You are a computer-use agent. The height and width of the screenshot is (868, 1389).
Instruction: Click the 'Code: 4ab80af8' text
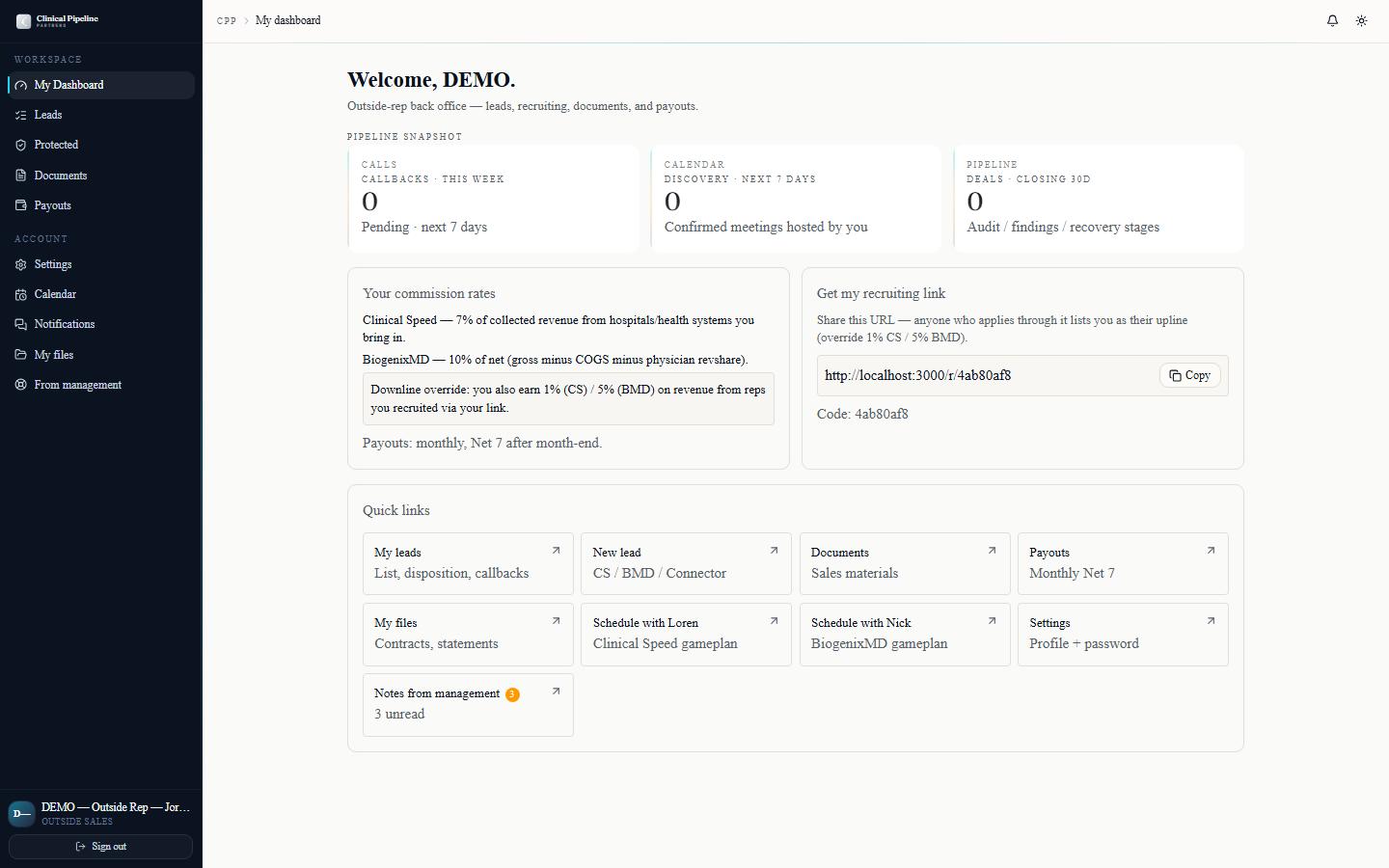[862, 414]
